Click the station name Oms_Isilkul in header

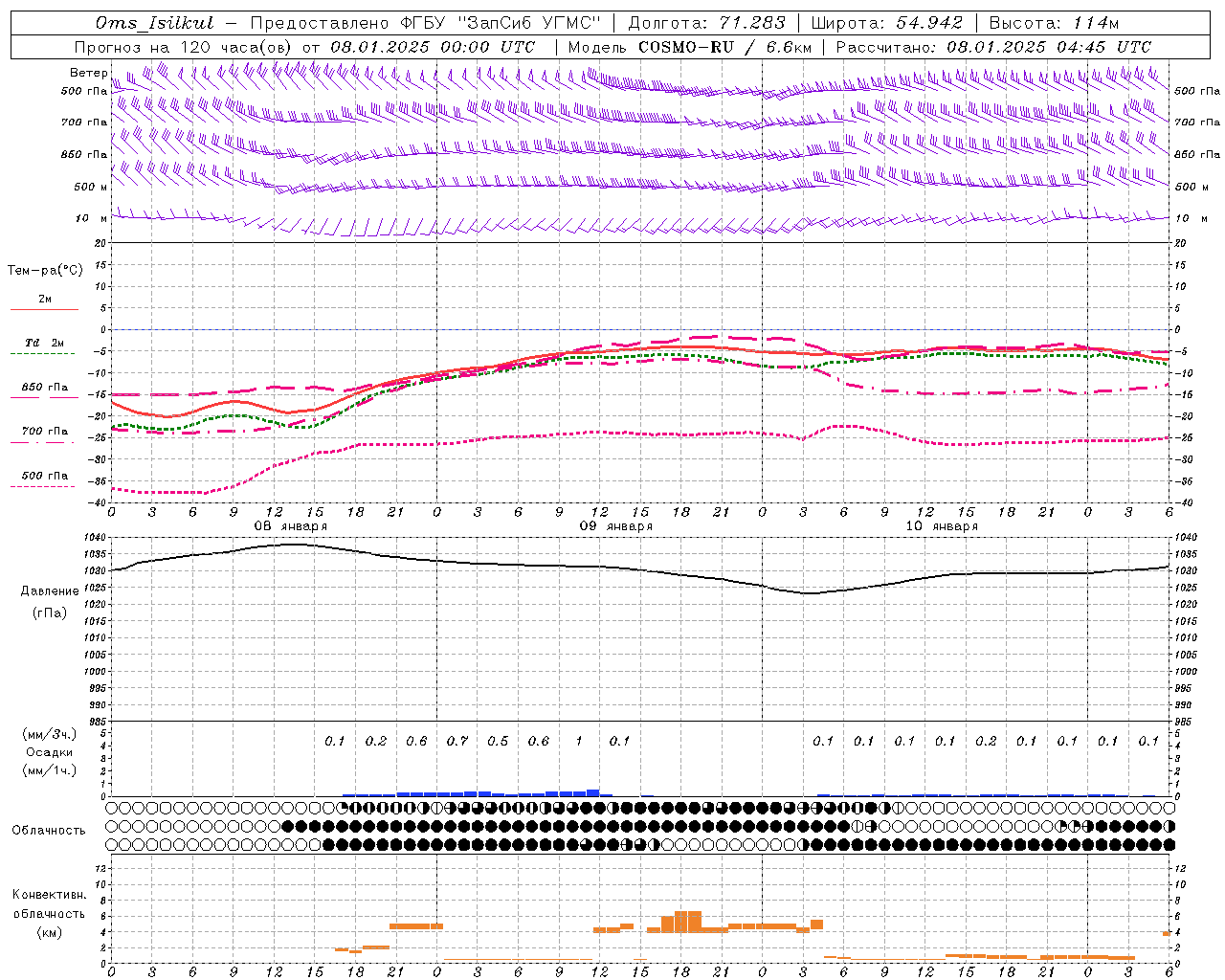point(155,23)
